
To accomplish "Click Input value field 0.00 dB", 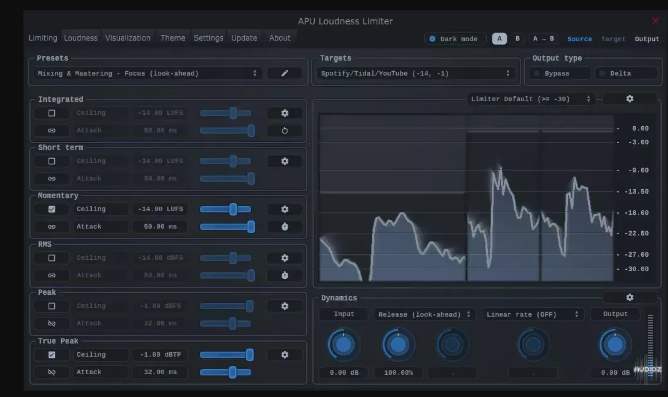I will pos(344,373).
